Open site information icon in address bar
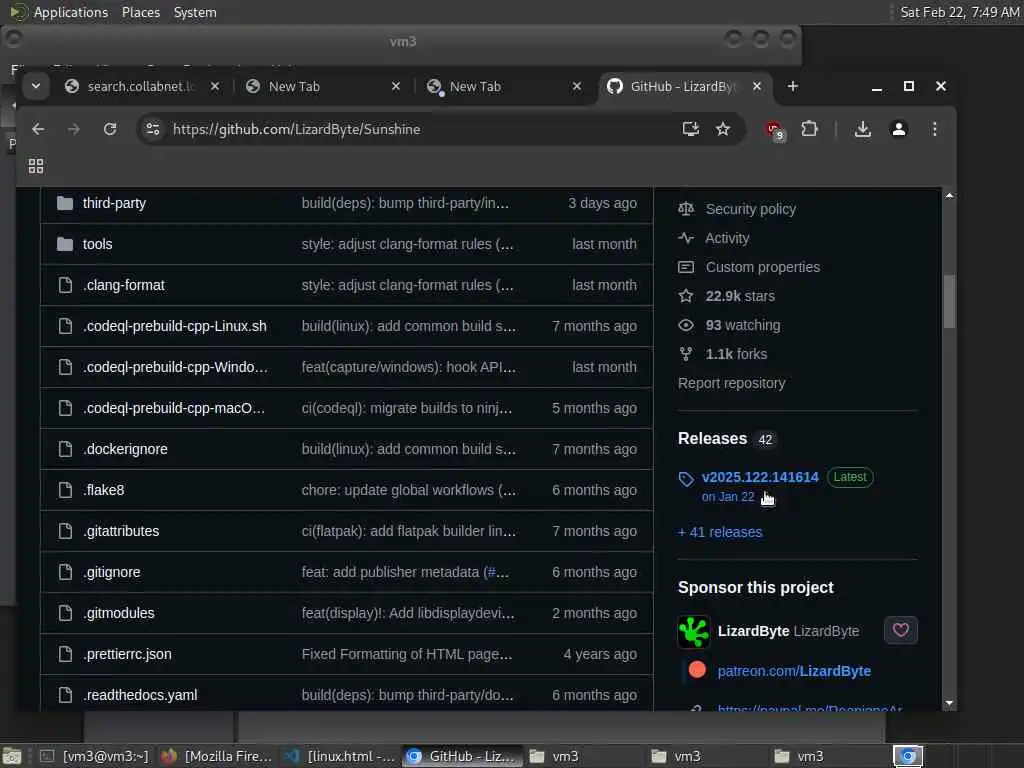Screen dimensions: 1024x768 pyautogui.click(x=153, y=129)
